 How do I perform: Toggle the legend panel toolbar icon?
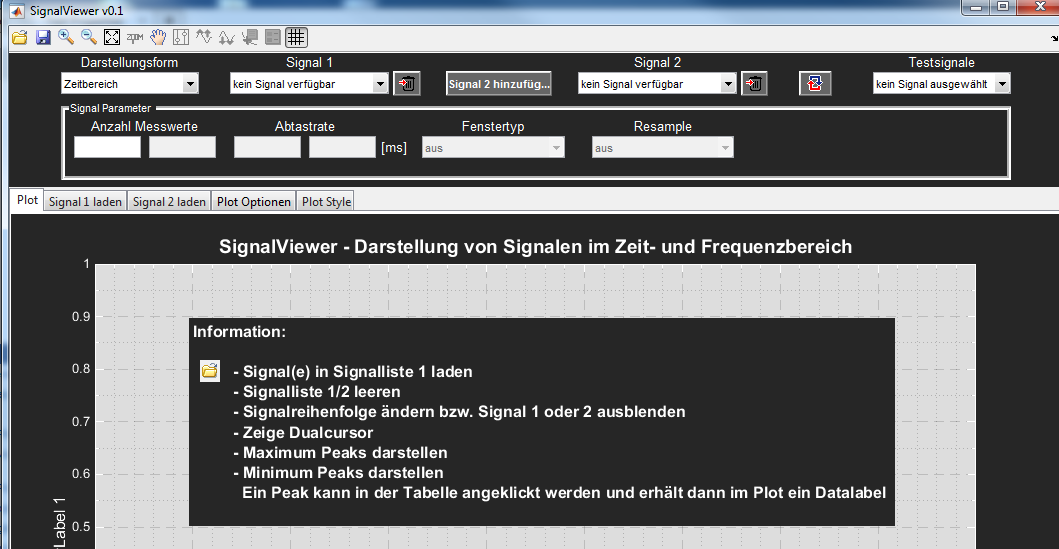pos(273,37)
